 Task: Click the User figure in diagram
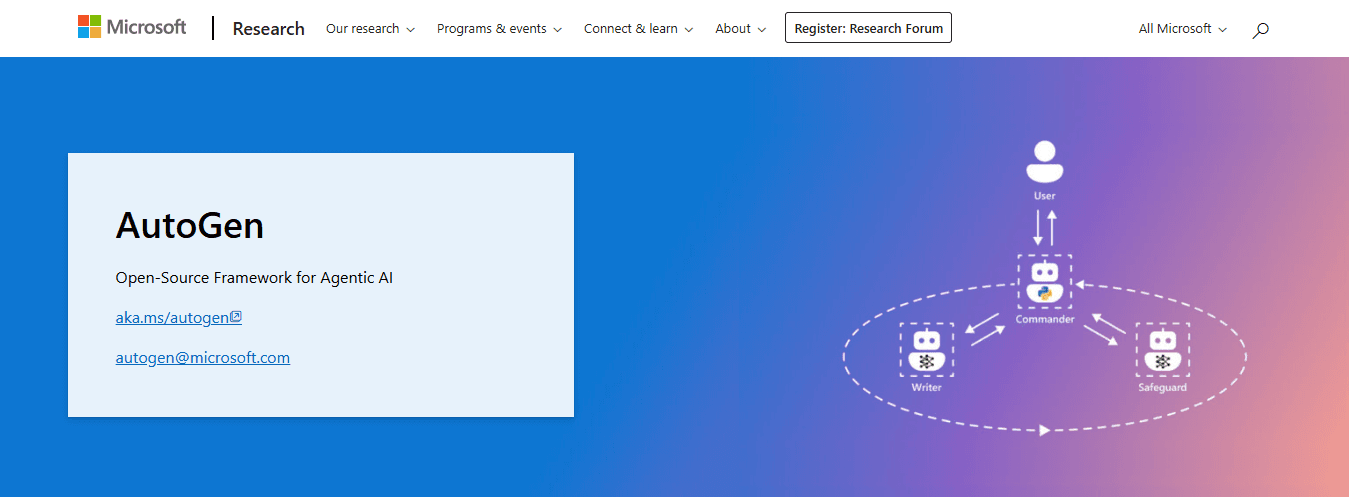point(1044,162)
